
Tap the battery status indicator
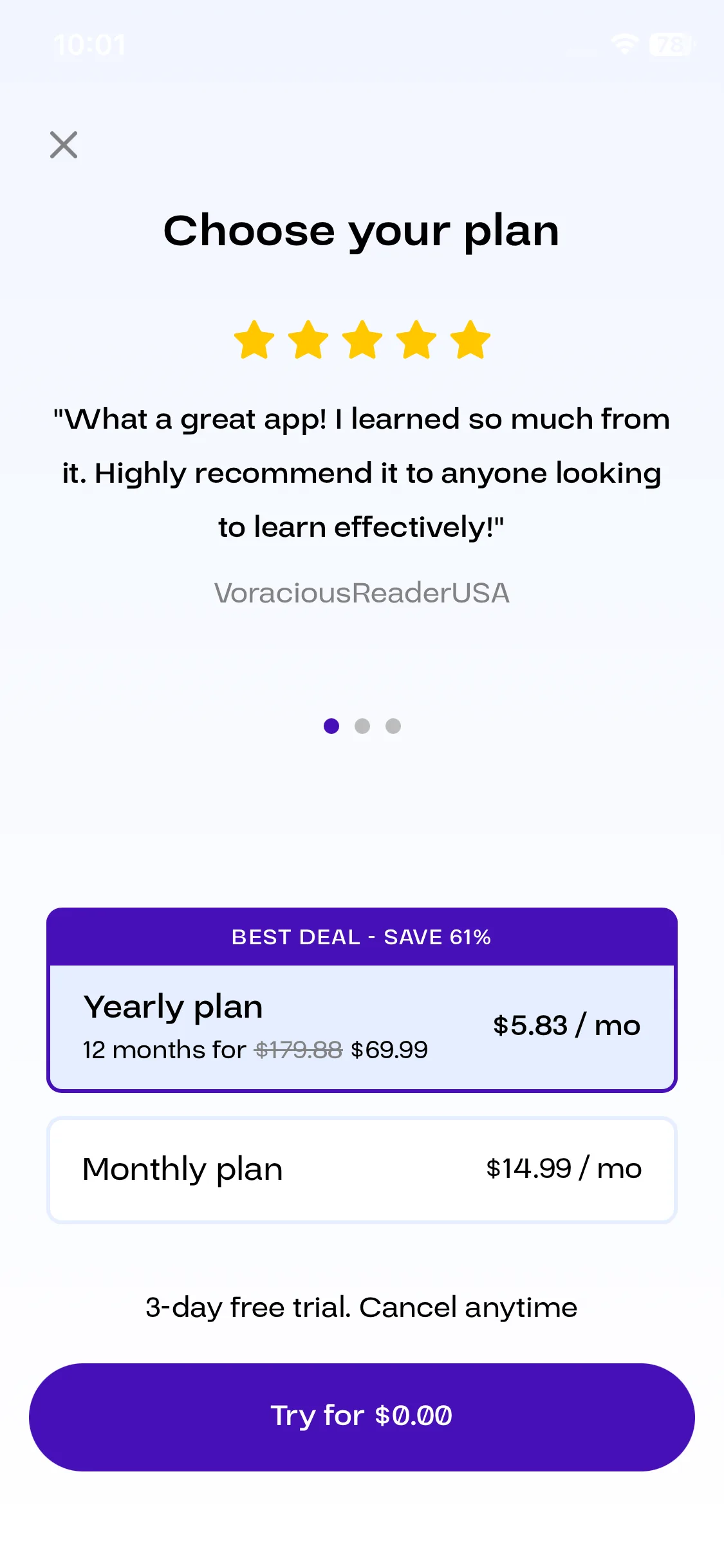(x=671, y=44)
